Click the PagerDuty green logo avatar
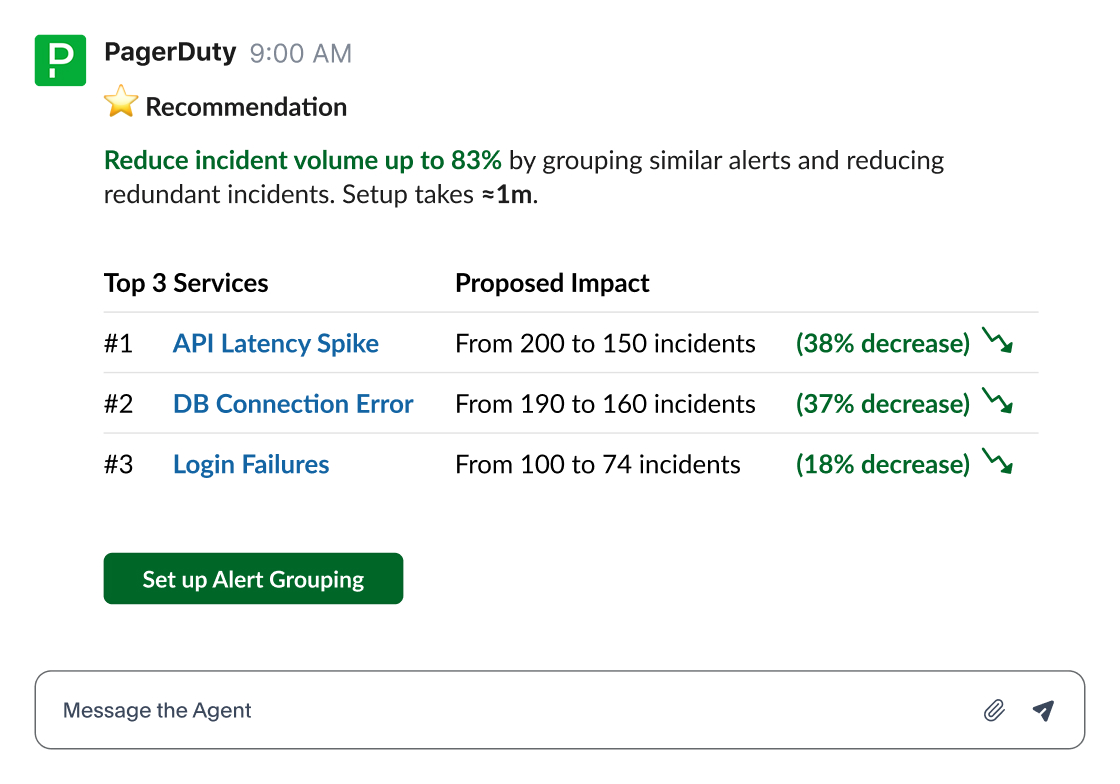This screenshot has width=1120, height=784. (x=60, y=60)
